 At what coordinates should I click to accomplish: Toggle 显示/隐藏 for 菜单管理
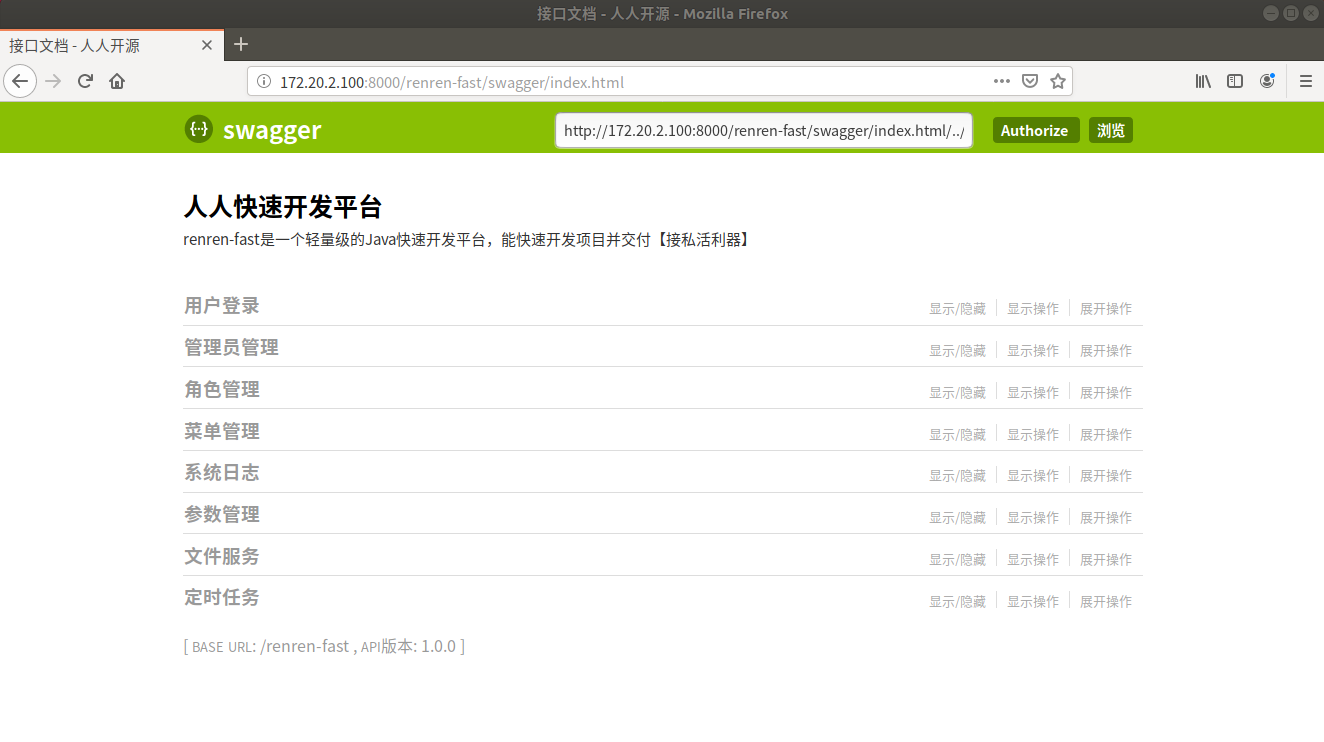tap(957, 435)
